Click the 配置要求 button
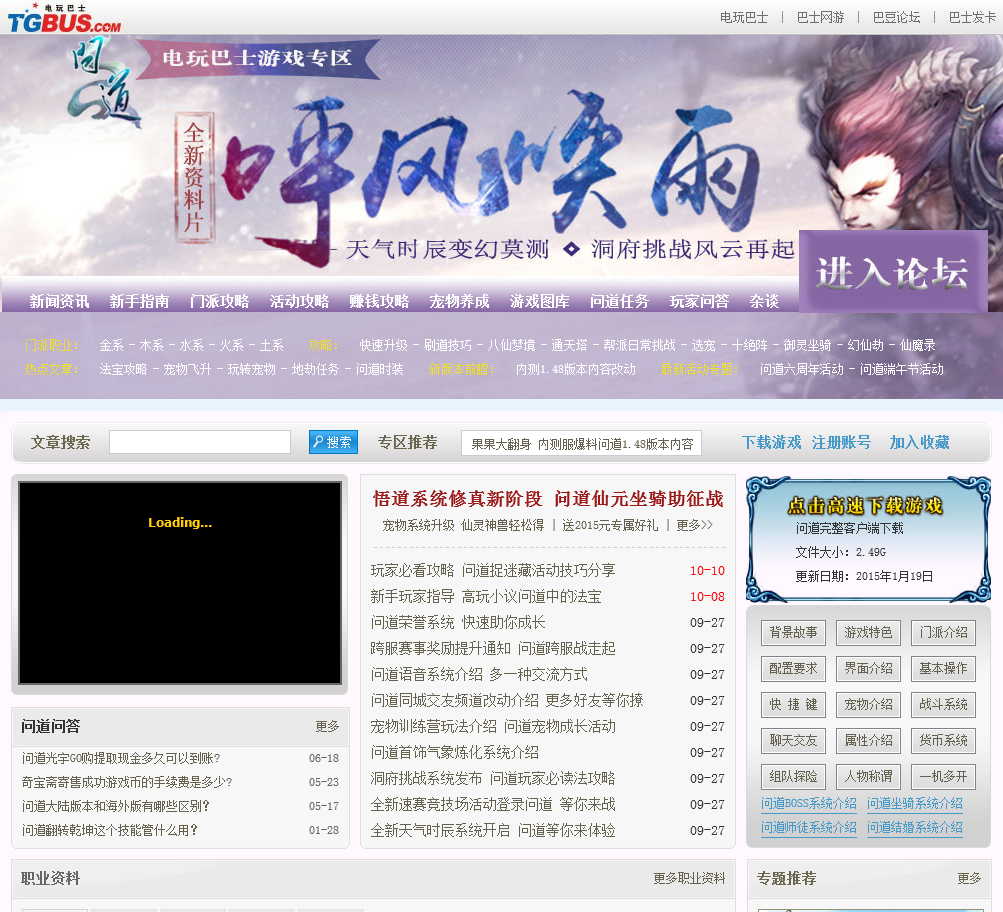The width and height of the screenshot is (1003, 912). (793, 668)
